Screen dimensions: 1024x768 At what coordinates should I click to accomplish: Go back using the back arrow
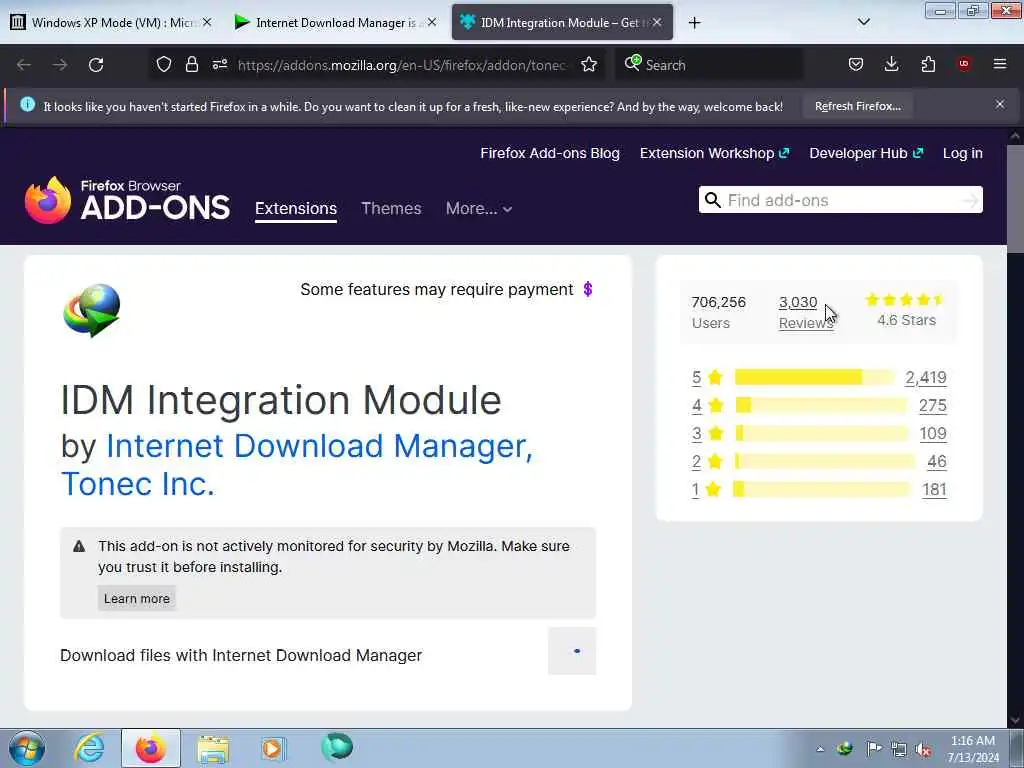[x=24, y=65]
